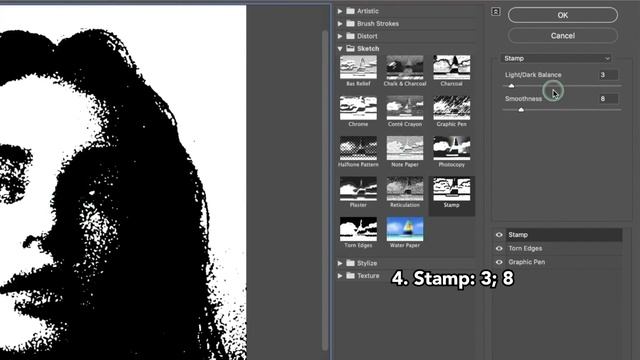Viewport: 640px width, 360px height.
Task: Click the Light/Dark Balance value field
Action: click(608, 75)
